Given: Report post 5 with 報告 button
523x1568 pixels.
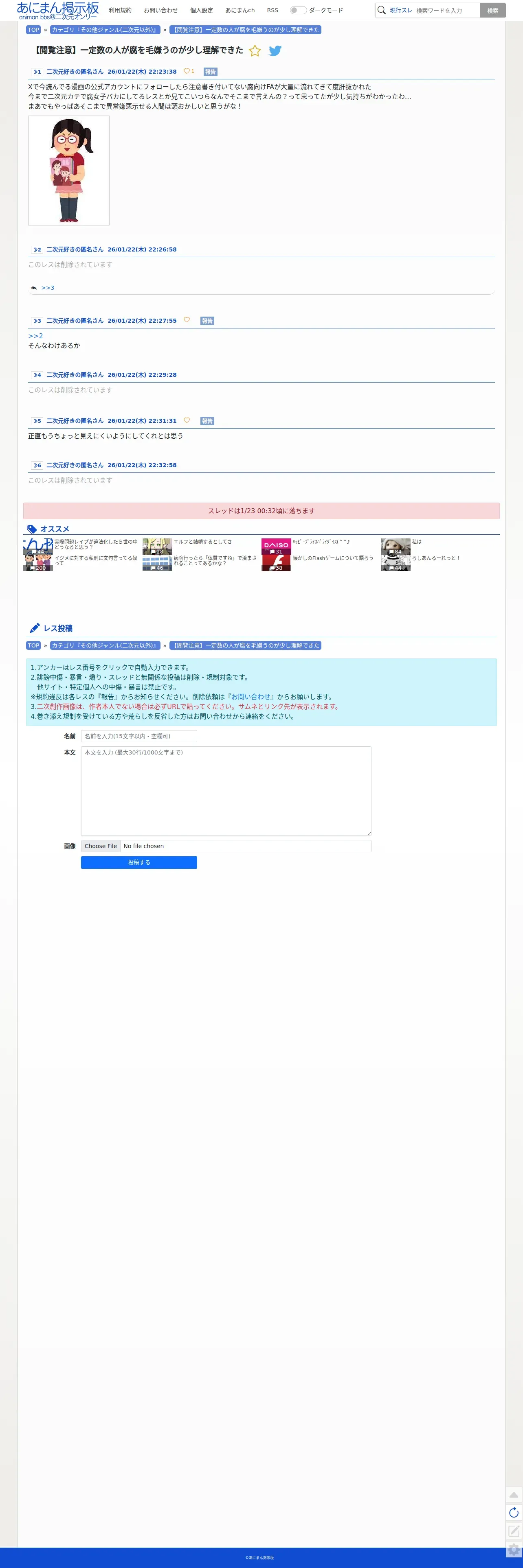Looking at the screenshot, I should click(207, 421).
